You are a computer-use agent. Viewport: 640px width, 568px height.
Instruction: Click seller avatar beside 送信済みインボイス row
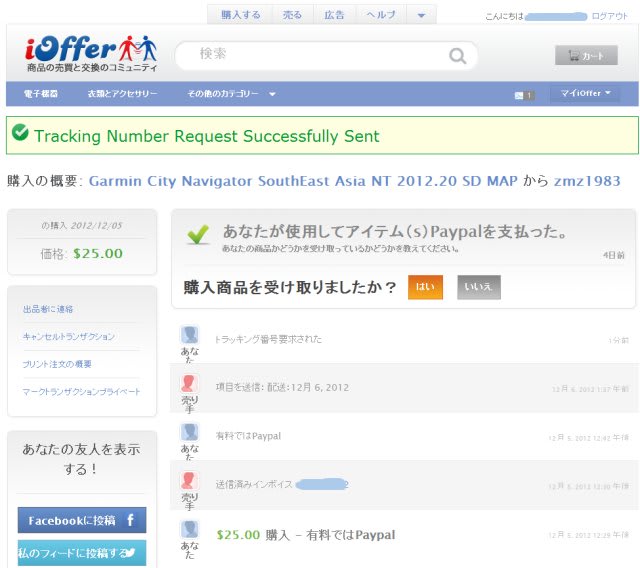pyautogui.click(x=189, y=480)
